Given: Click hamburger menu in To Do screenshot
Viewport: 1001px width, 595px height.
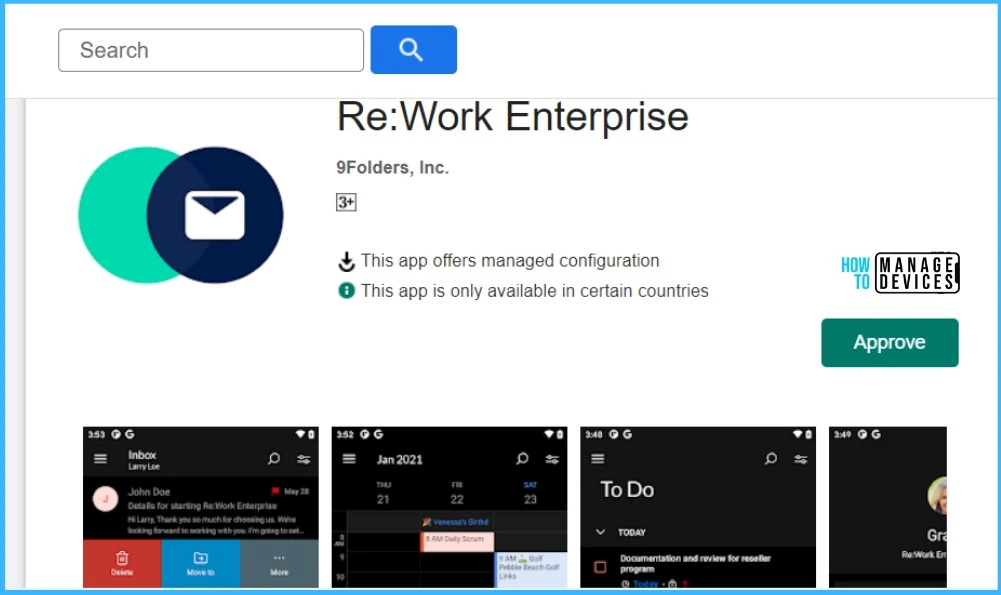Looking at the screenshot, I should [598, 459].
